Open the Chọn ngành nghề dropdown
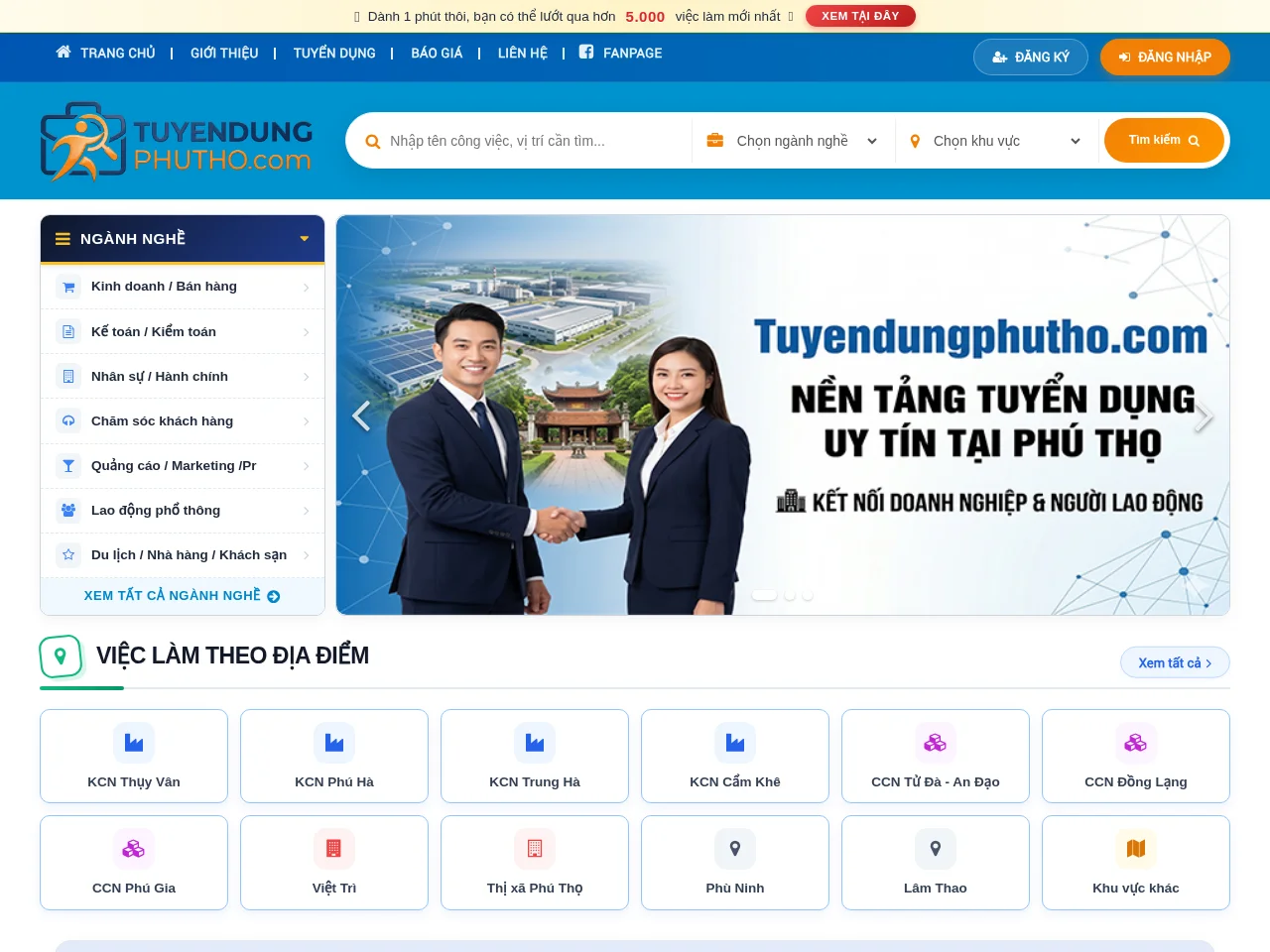Screen dimensions: 1270x952 pos(793,141)
